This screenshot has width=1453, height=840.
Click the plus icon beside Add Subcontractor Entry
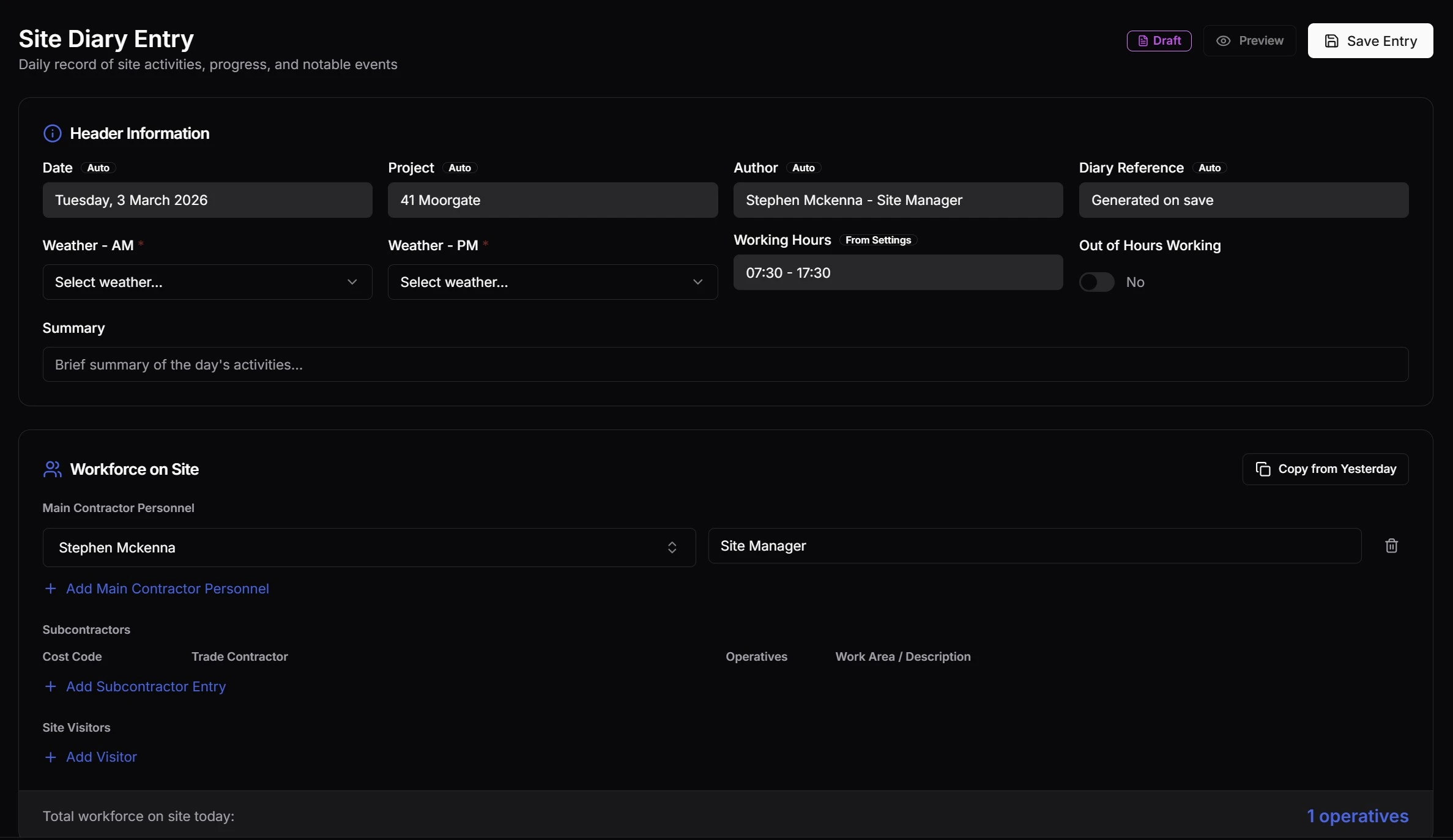pyautogui.click(x=51, y=687)
